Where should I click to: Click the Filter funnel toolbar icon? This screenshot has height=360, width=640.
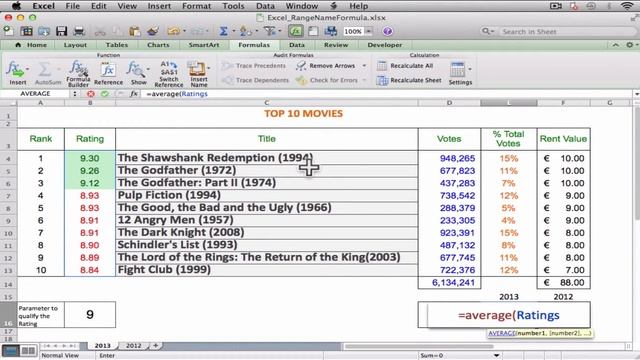tap(269, 31)
